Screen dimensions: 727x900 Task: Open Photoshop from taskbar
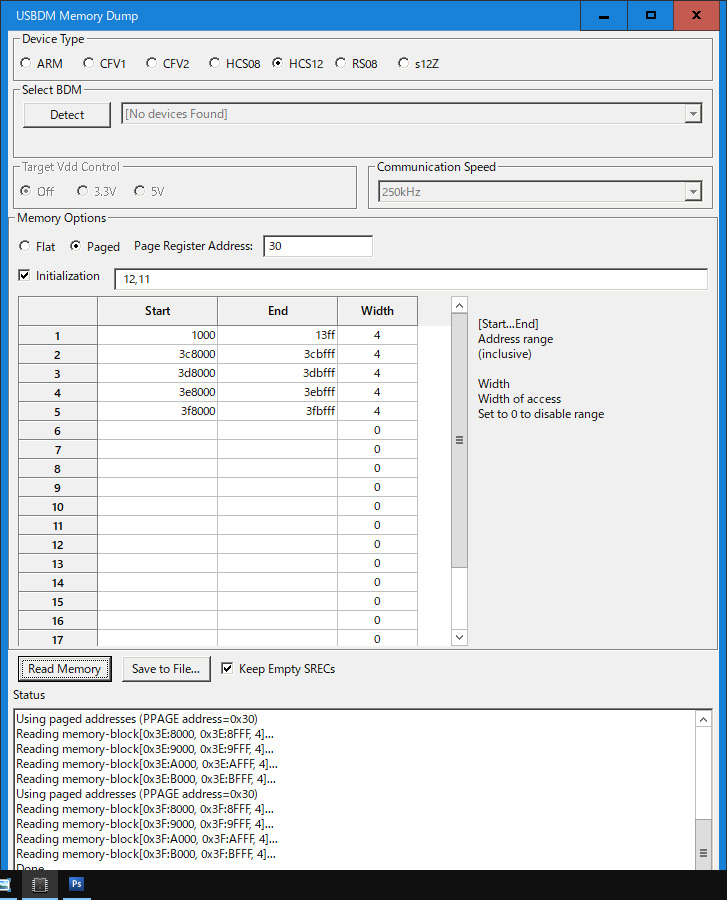(76, 884)
